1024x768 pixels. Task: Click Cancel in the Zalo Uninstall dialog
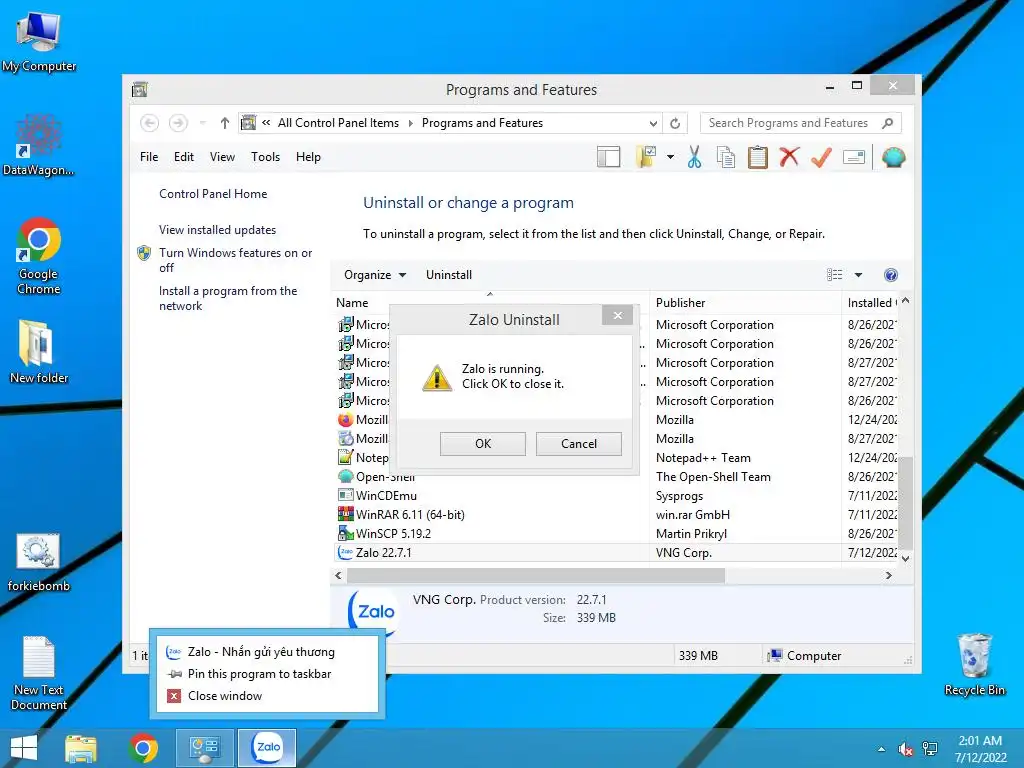pos(579,444)
